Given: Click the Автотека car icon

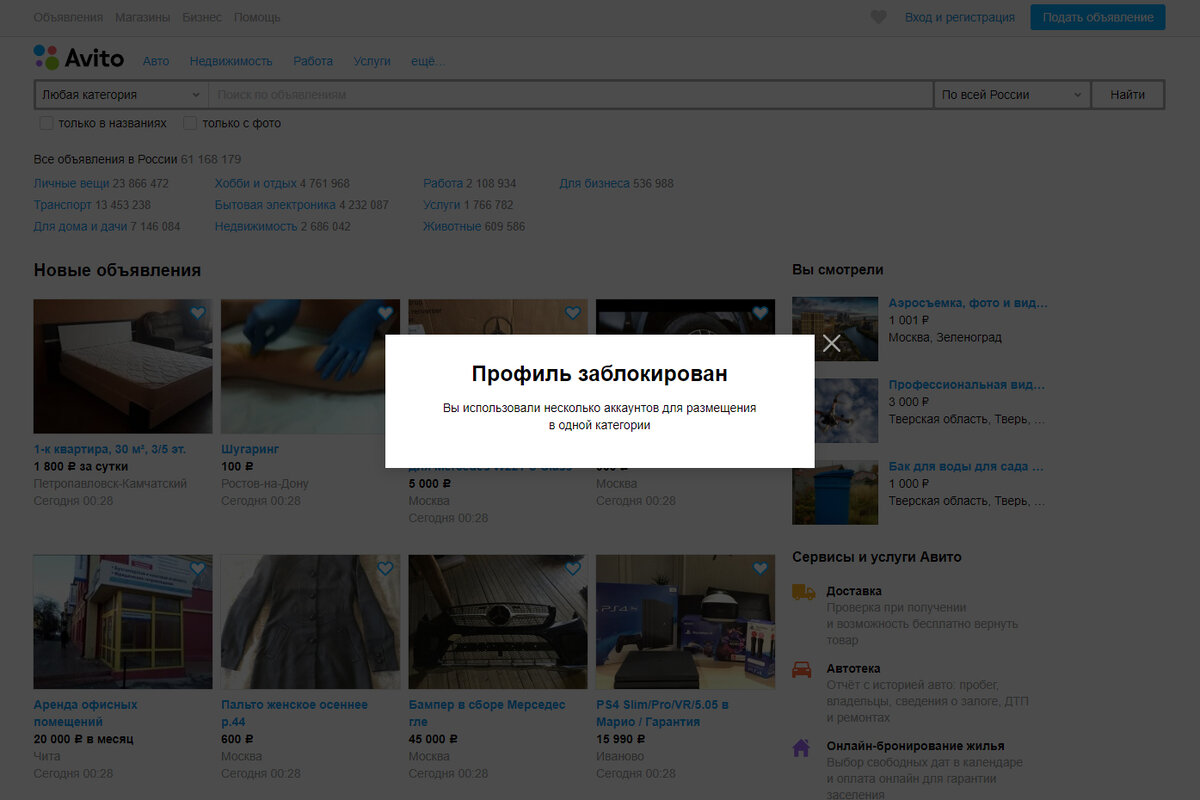Looking at the screenshot, I should (x=802, y=669).
